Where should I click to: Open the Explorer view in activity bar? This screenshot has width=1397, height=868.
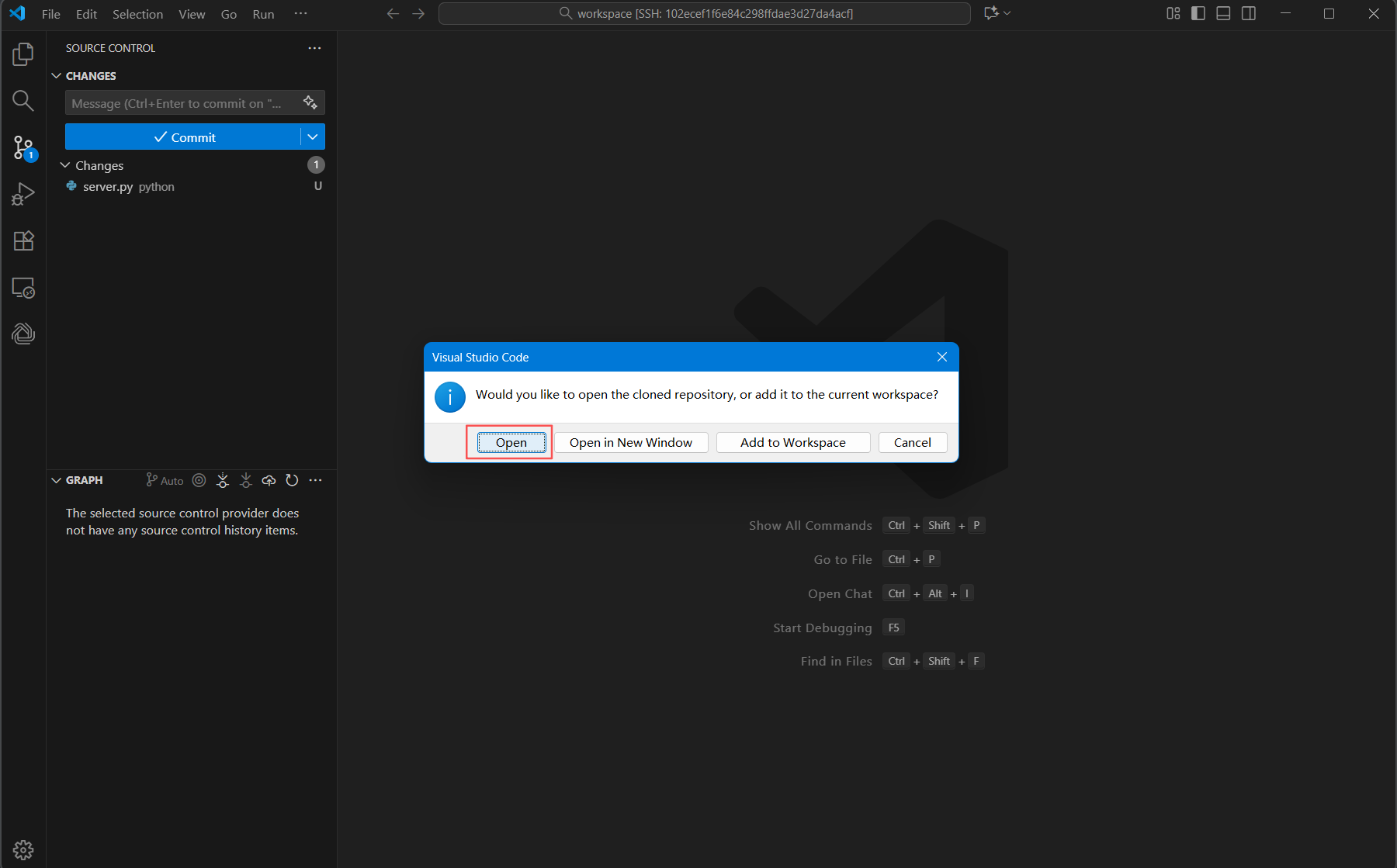tap(23, 54)
